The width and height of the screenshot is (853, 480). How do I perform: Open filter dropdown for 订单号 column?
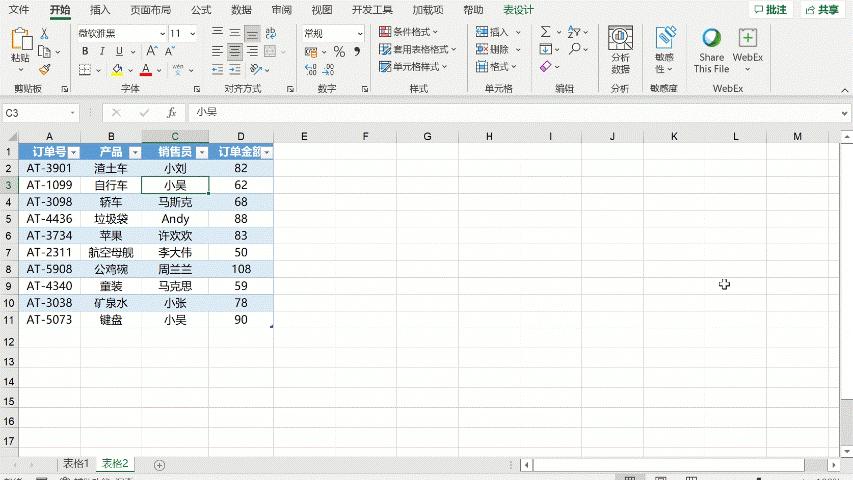[73, 152]
